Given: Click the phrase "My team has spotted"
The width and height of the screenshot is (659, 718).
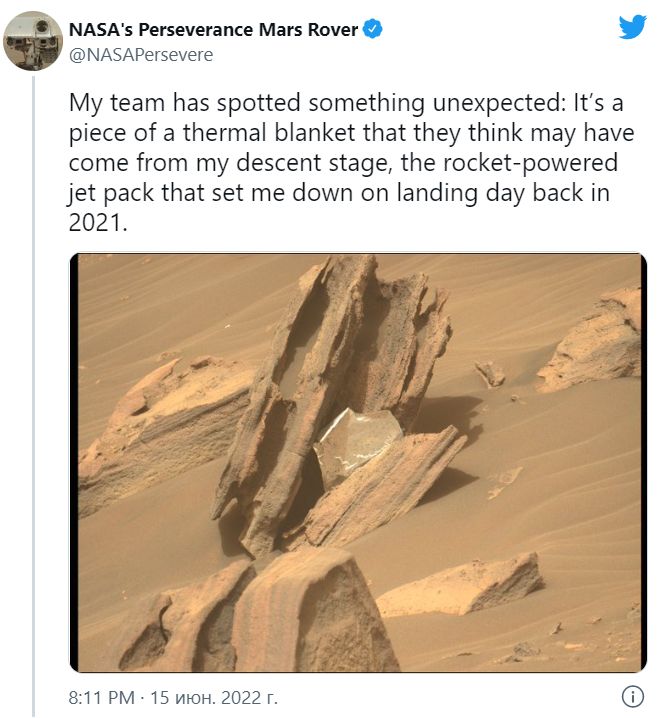Looking at the screenshot, I should (x=185, y=103).
